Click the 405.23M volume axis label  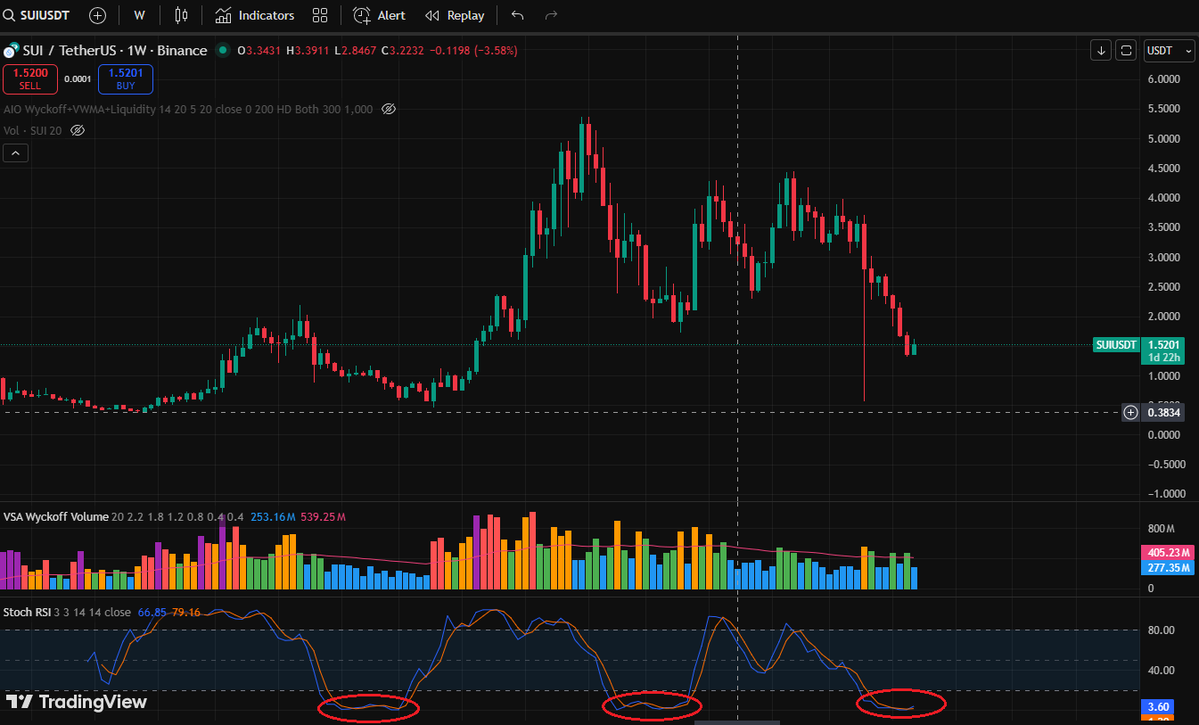(x=1168, y=552)
